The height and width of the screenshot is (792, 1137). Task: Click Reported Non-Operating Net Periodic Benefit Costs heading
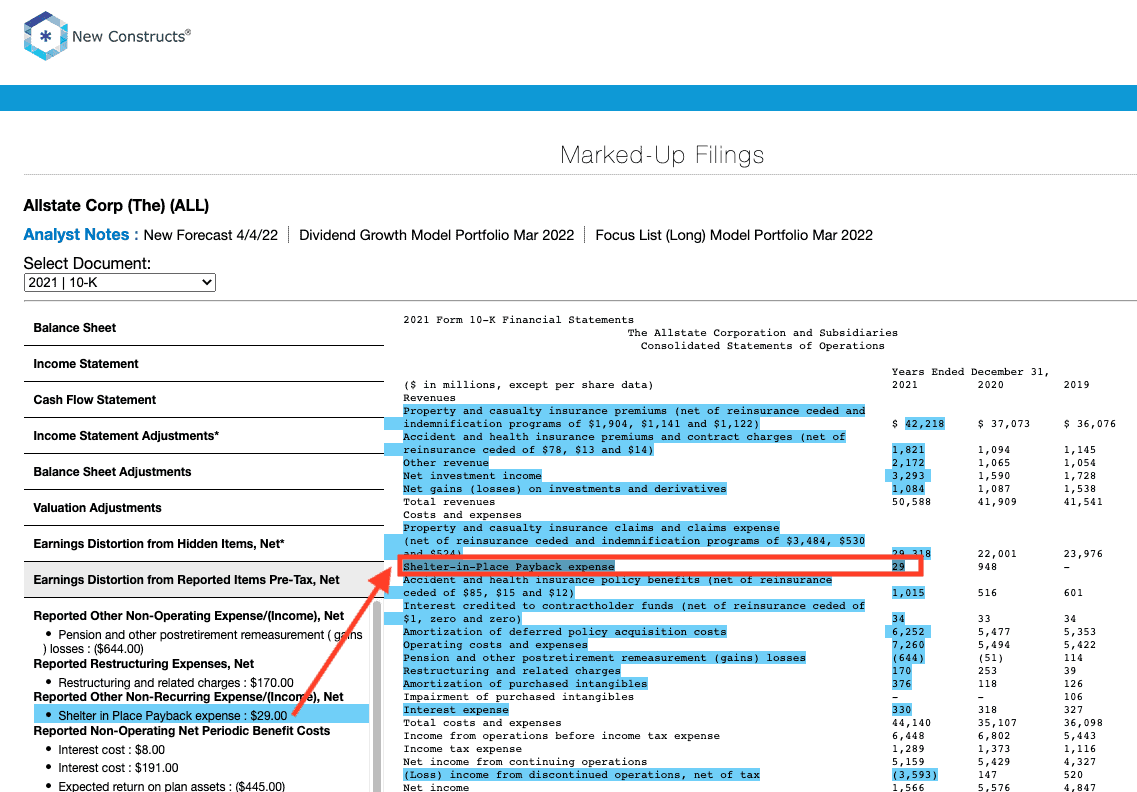coord(181,731)
